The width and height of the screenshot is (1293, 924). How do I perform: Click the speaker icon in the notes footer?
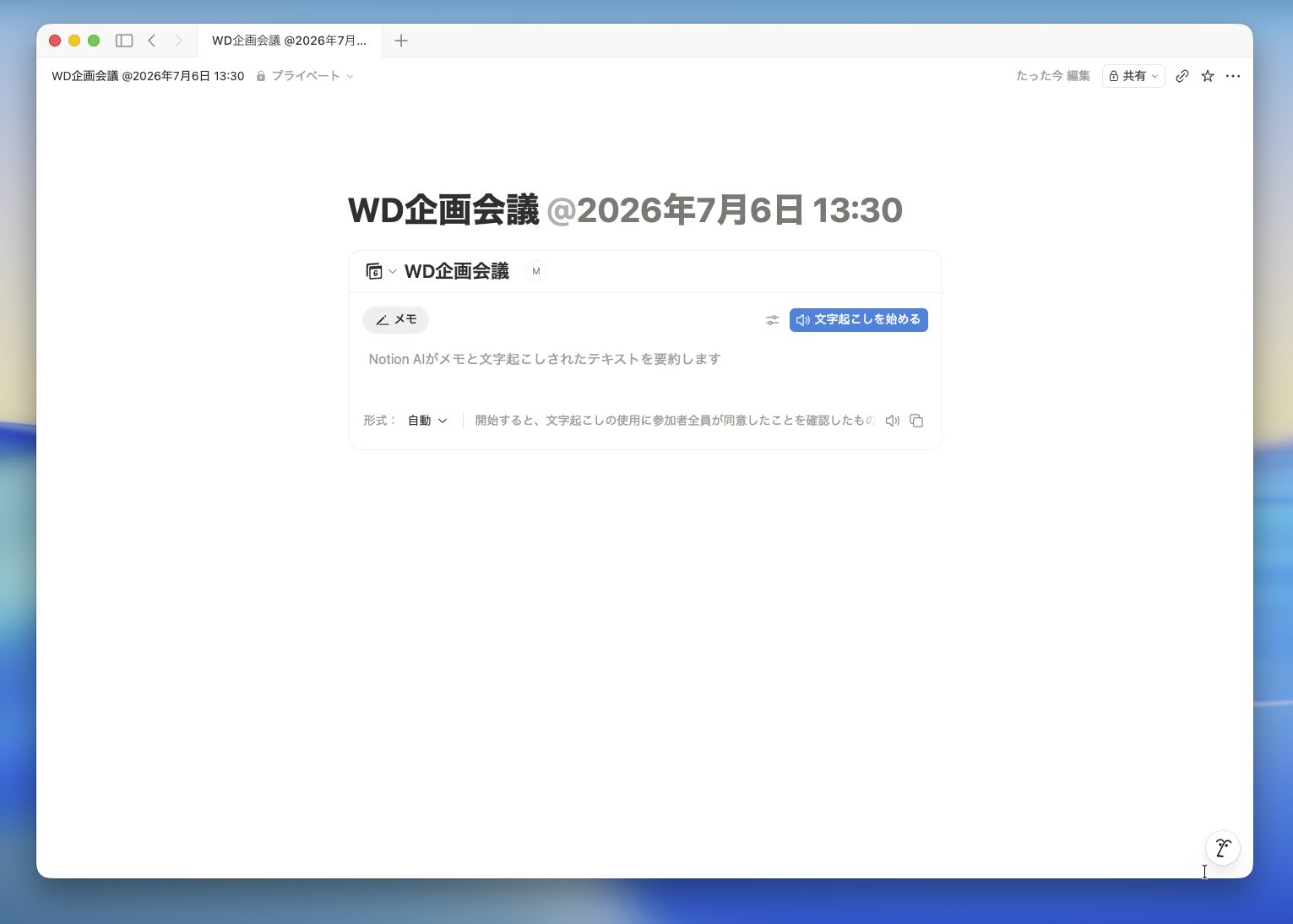893,421
